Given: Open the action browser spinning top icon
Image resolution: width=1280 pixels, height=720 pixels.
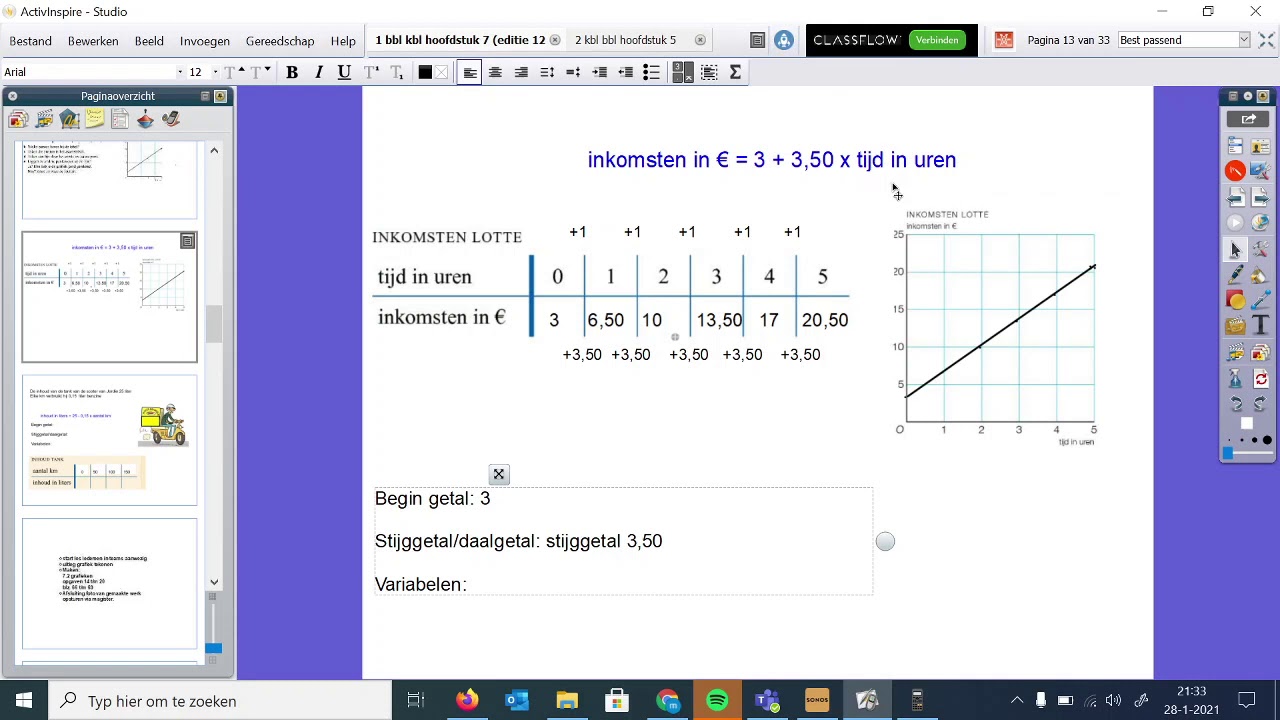Looking at the screenshot, I should (x=146, y=120).
